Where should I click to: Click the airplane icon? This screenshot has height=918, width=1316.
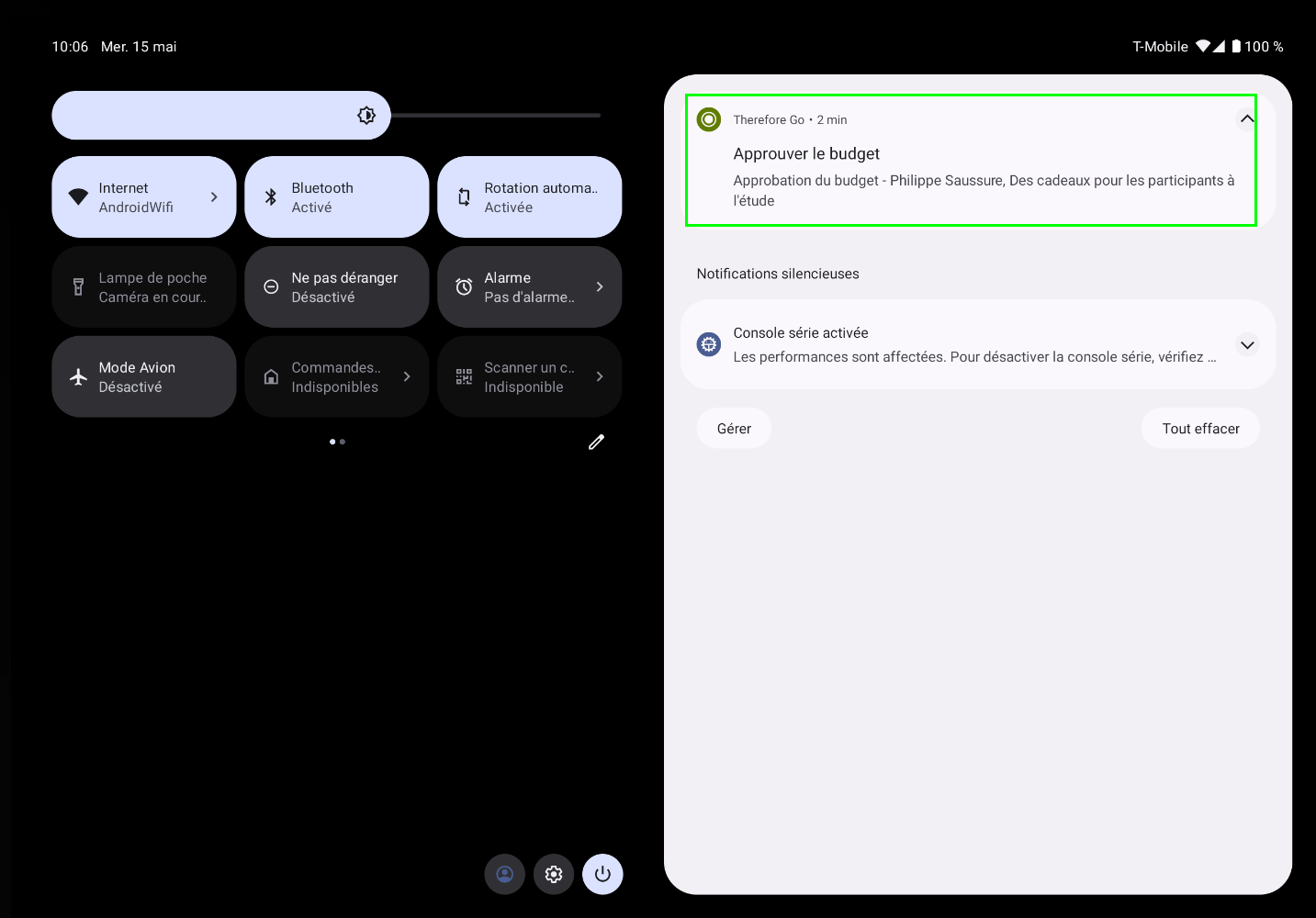79,377
